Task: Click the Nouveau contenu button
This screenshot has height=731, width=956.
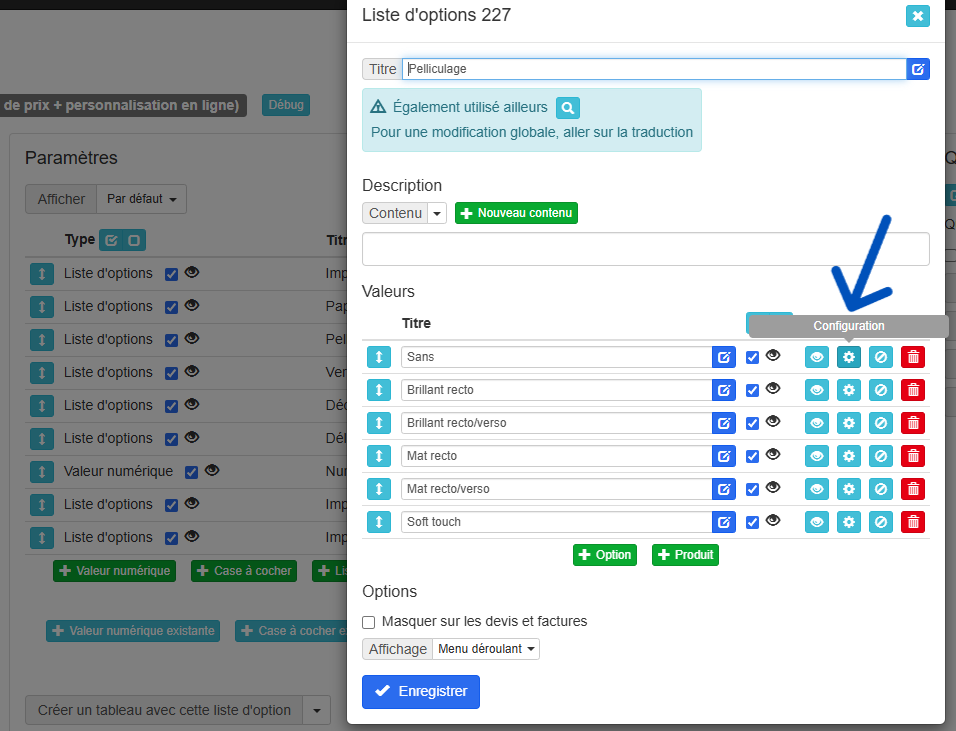Action: click(x=516, y=213)
